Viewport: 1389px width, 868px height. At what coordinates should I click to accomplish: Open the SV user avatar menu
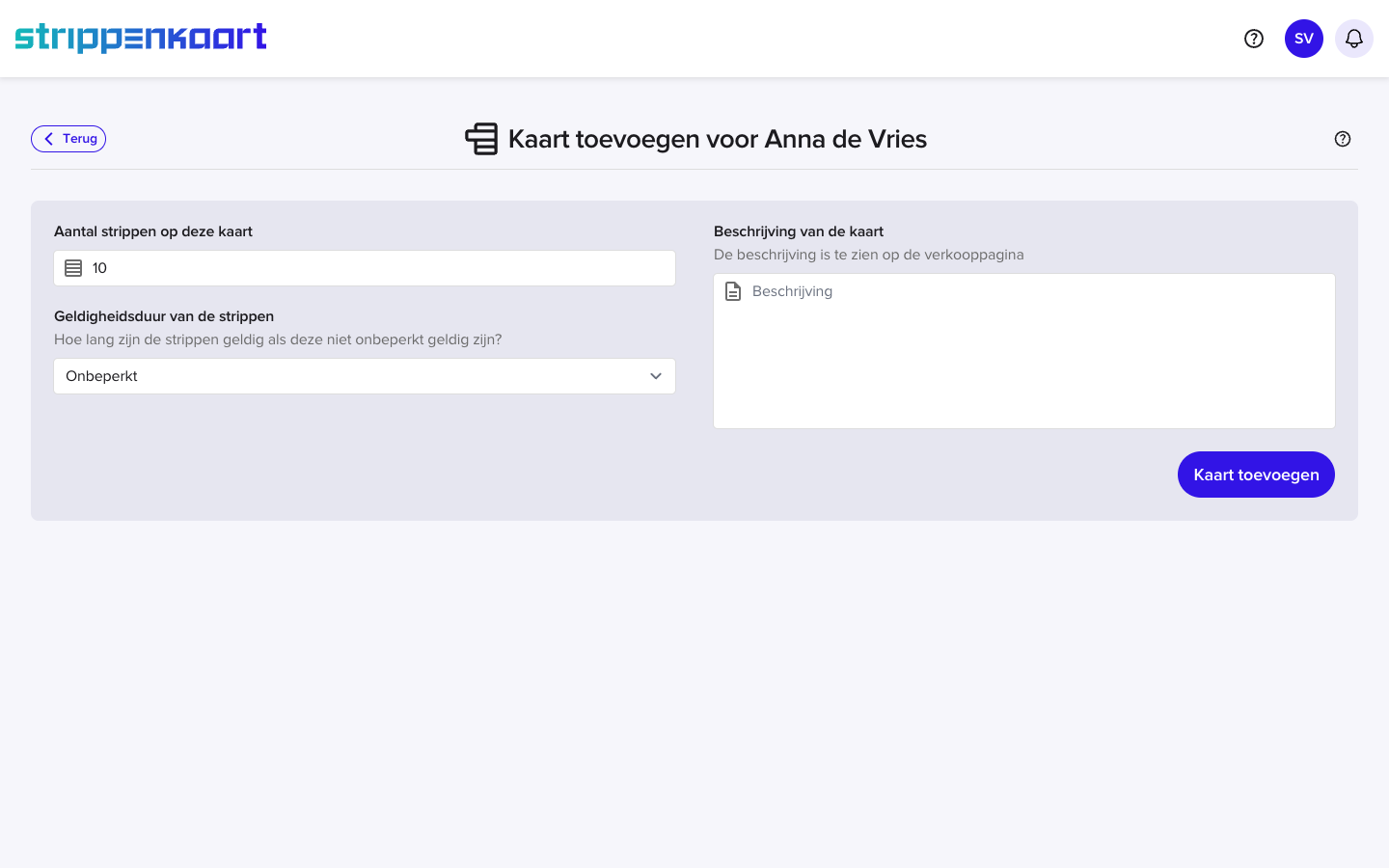pyautogui.click(x=1304, y=39)
